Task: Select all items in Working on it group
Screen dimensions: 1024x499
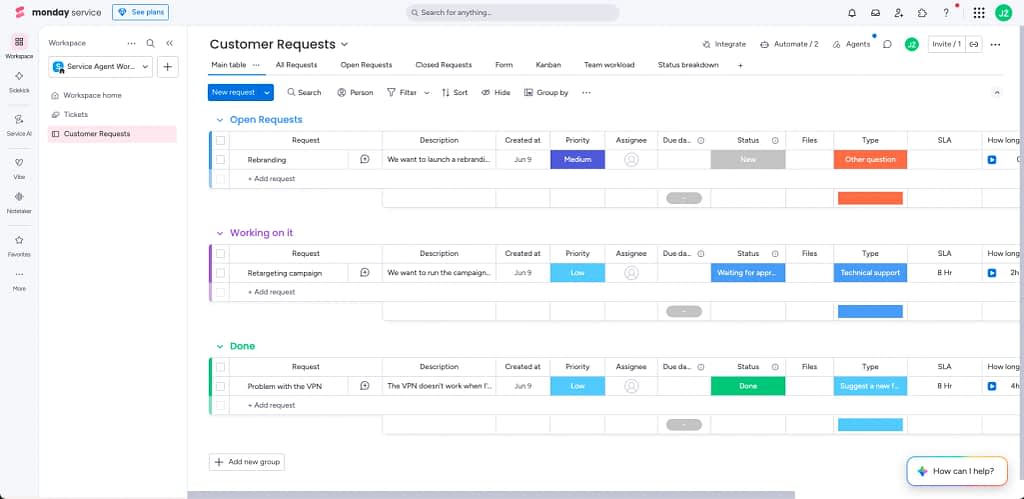Action: [221, 253]
